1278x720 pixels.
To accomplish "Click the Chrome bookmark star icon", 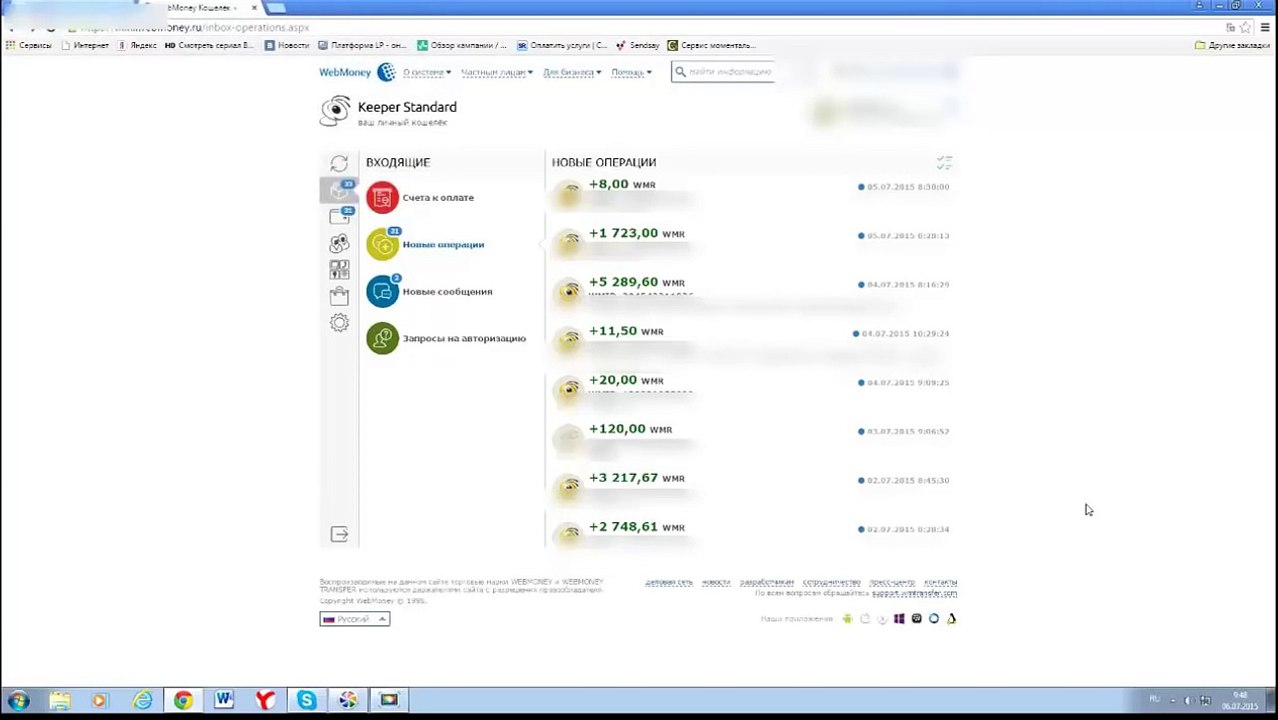I will click(x=1245, y=28).
